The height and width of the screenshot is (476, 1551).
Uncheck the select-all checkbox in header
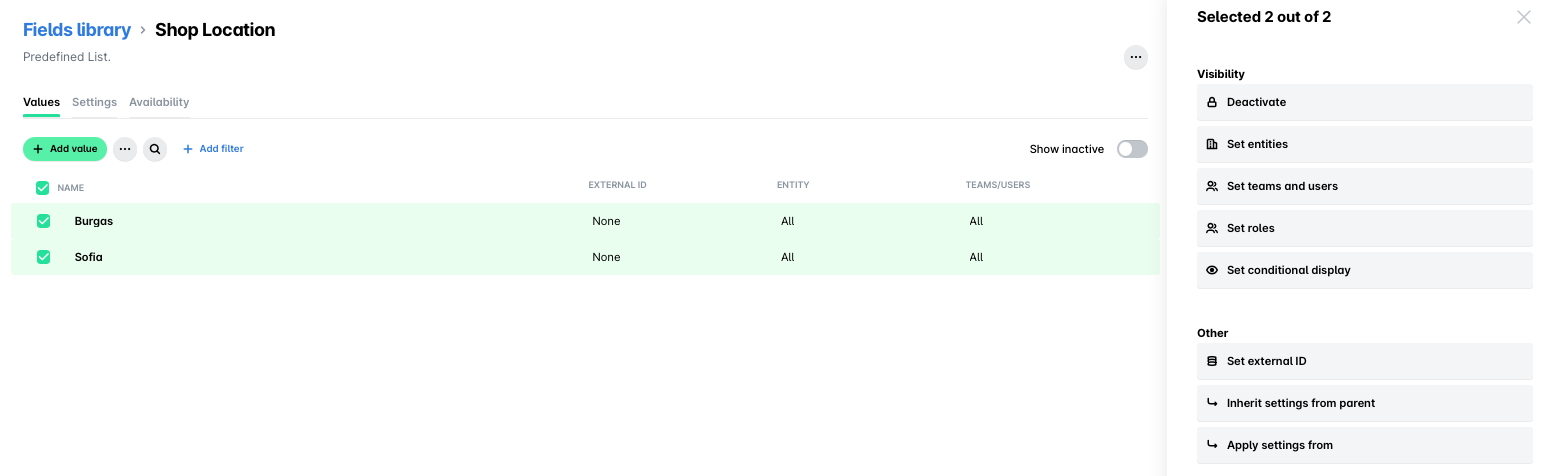click(x=42, y=188)
